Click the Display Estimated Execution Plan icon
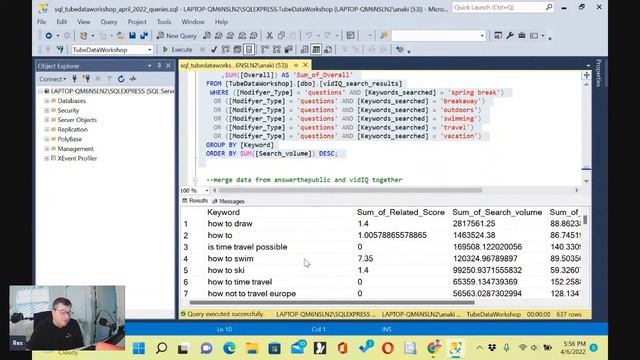Screen dimensions: 640x360 [x=225, y=50]
